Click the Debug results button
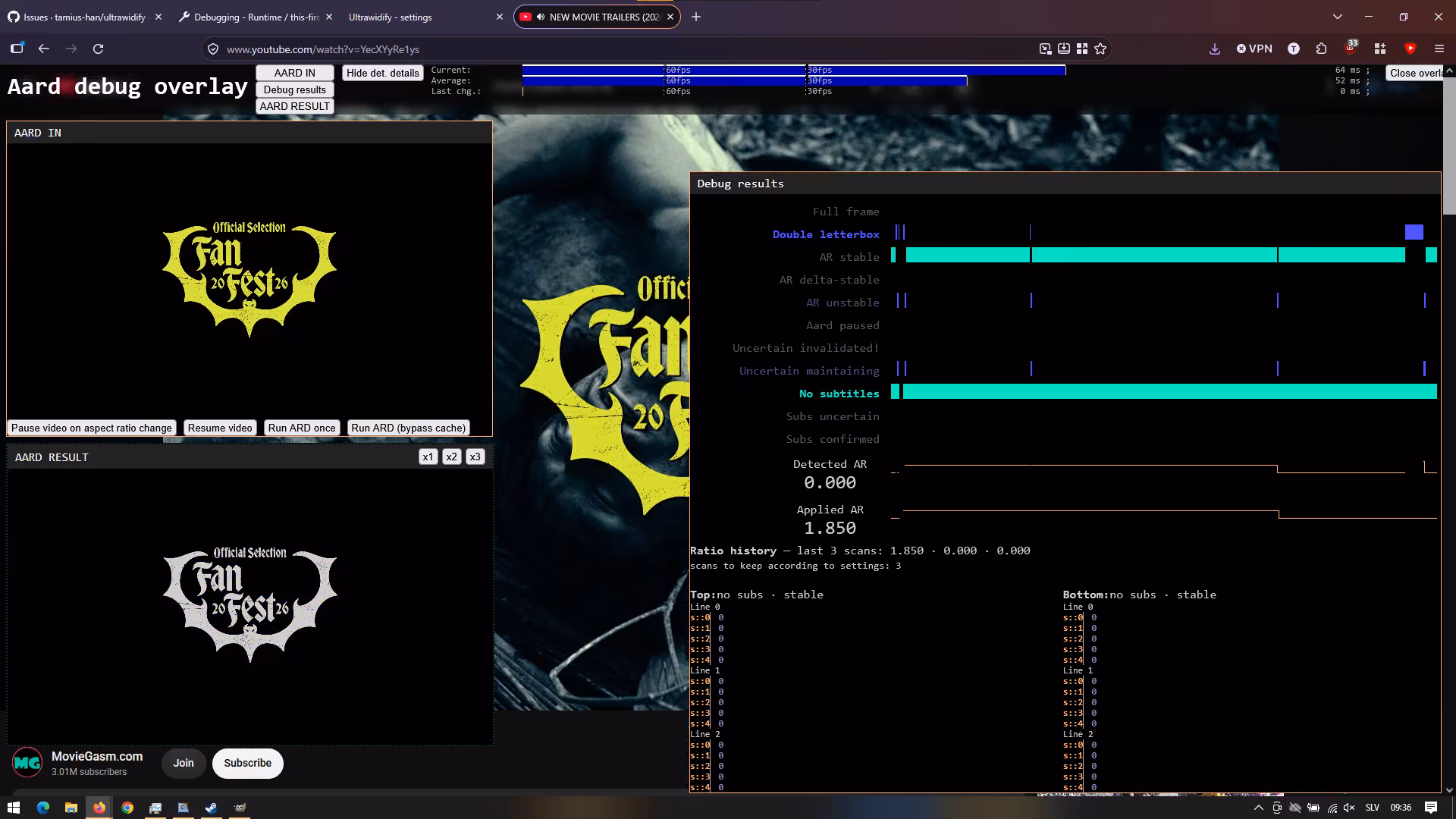This screenshot has width=1456, height=819. tap(294, 89)
